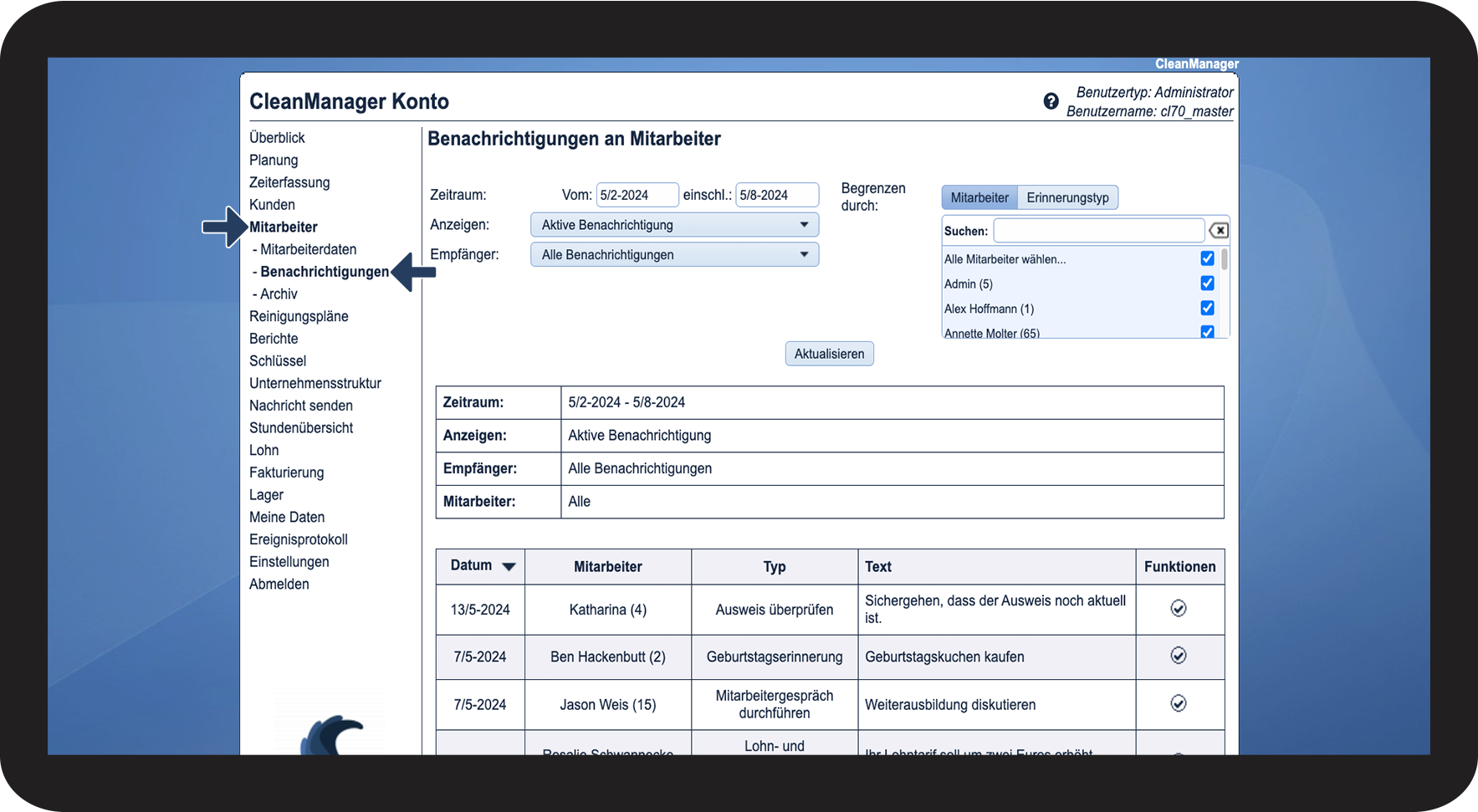Mark Ben Hackenbutt's birthday reminder done
This screenshot has width=1478, height=812.
(1178, 656)
